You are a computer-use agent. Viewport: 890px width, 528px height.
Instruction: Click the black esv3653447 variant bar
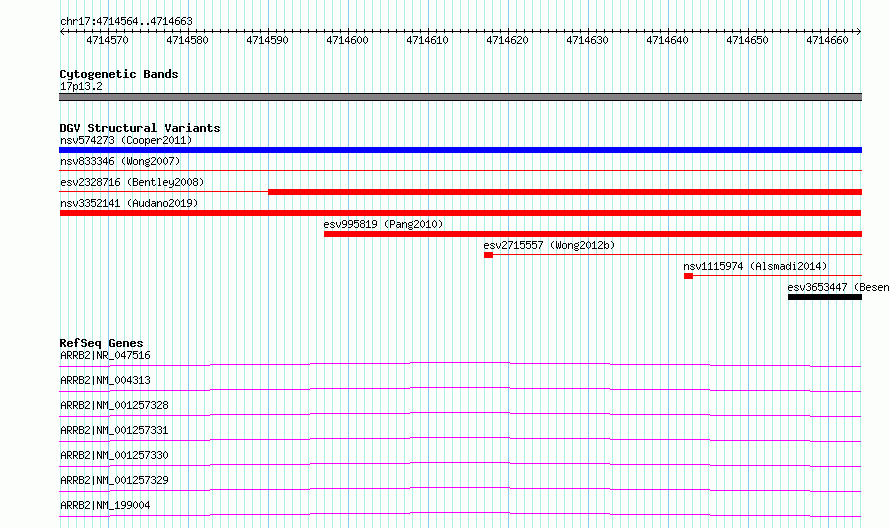[825, 297]
